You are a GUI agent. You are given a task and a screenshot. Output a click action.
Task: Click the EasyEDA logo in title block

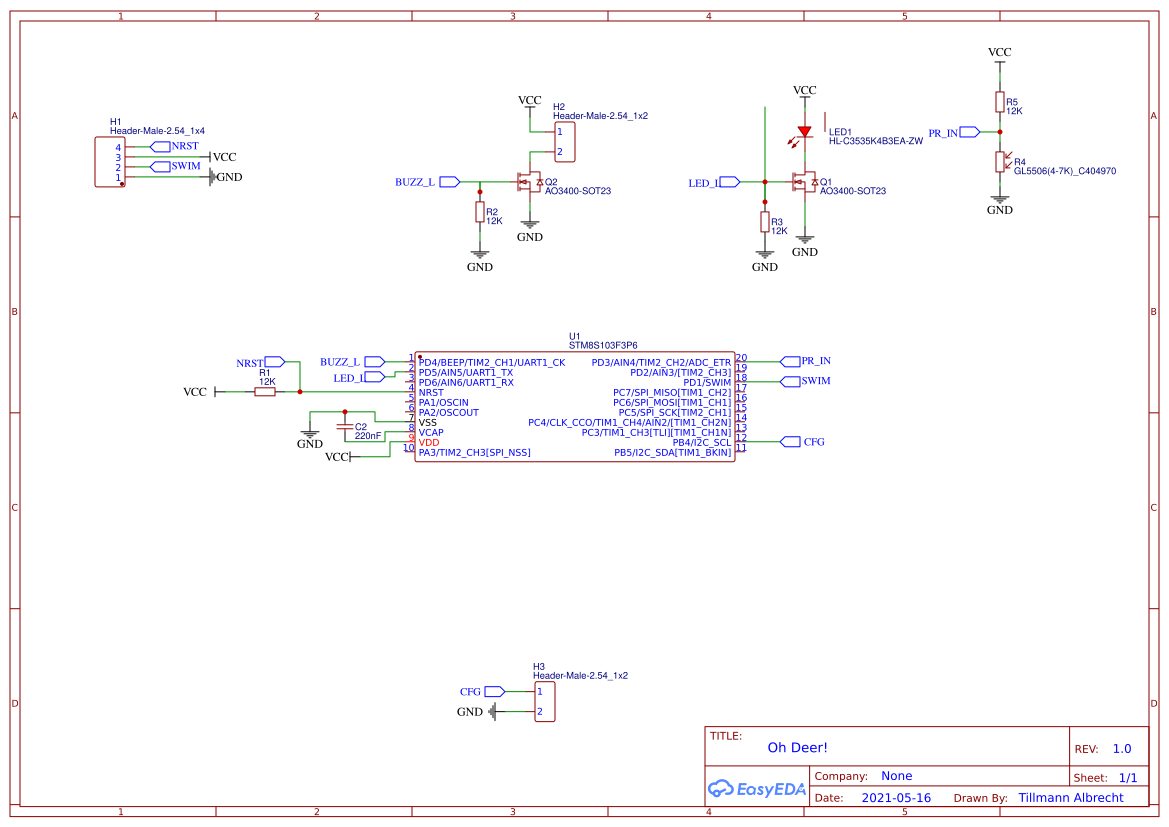tap(757, 788)
